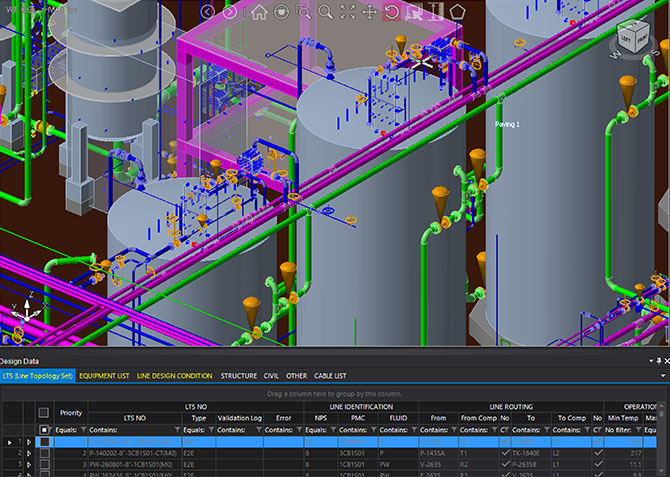Switch to the EQUIPMENT LIST tab

[105, 376]
